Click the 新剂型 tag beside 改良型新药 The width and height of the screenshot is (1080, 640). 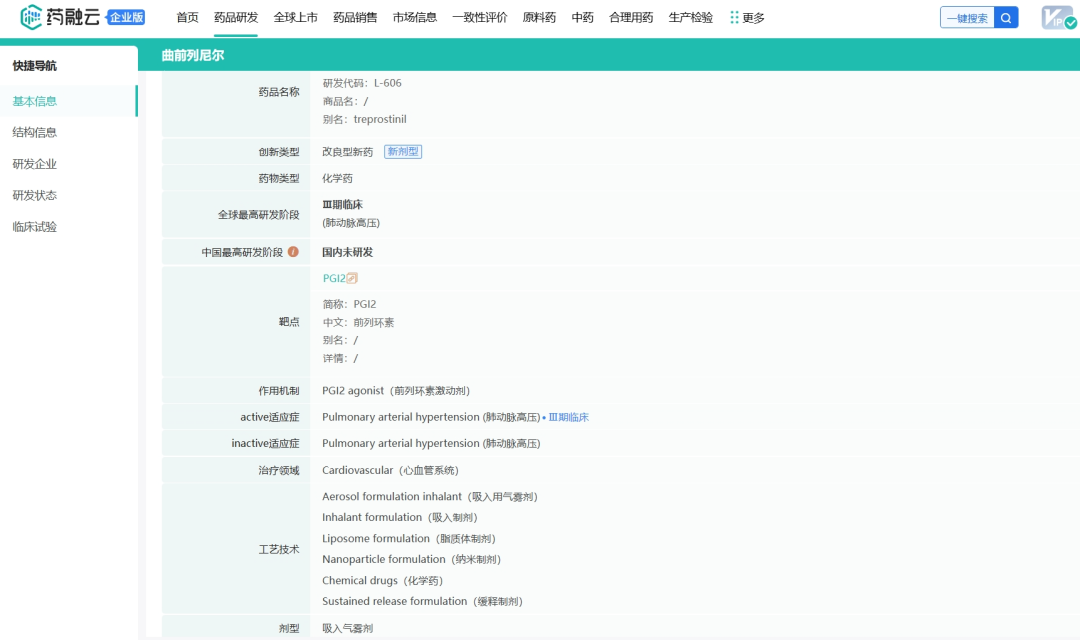pos(403,151)
